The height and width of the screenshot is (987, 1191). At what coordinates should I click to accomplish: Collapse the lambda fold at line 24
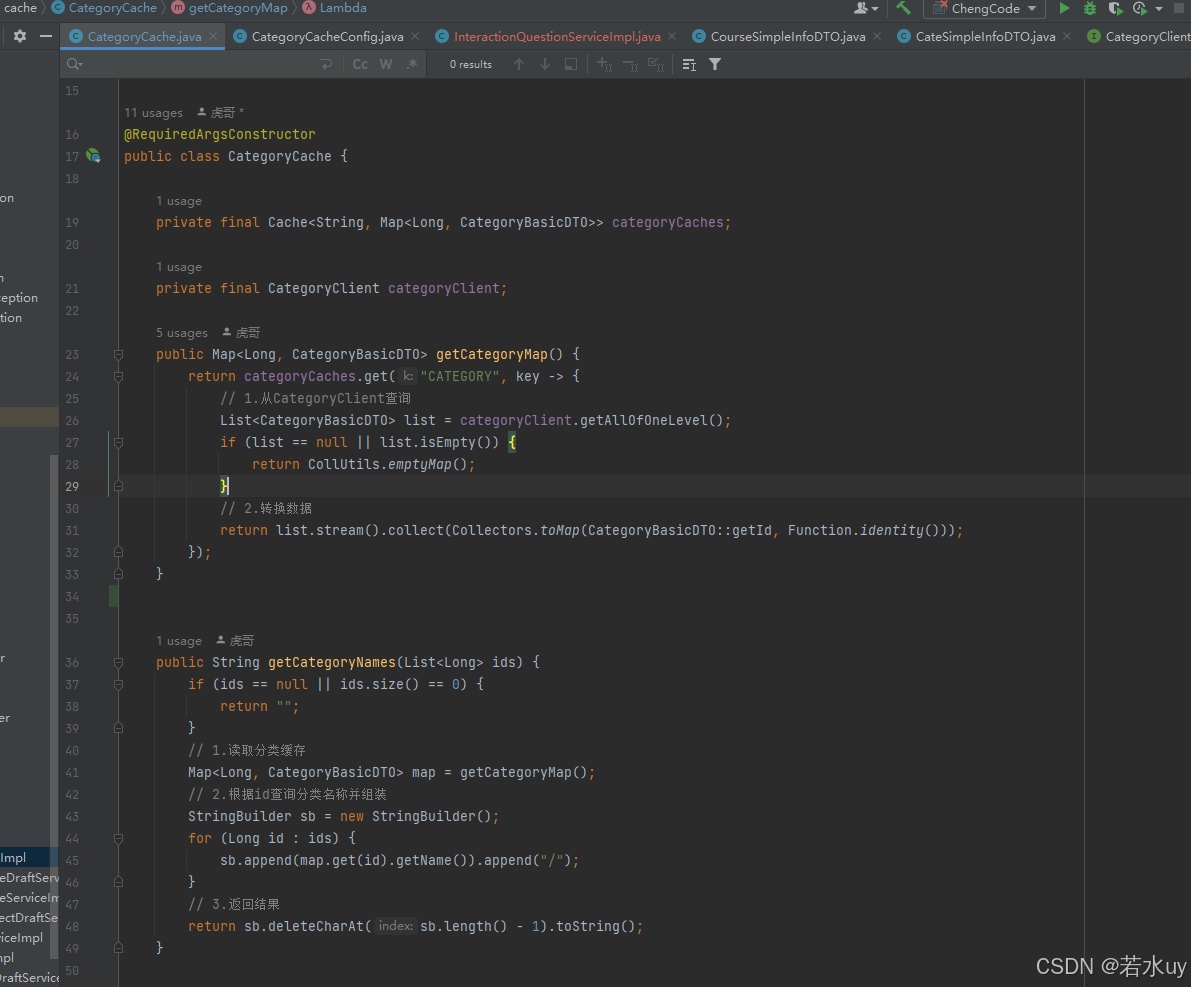[x=118, y=377]
